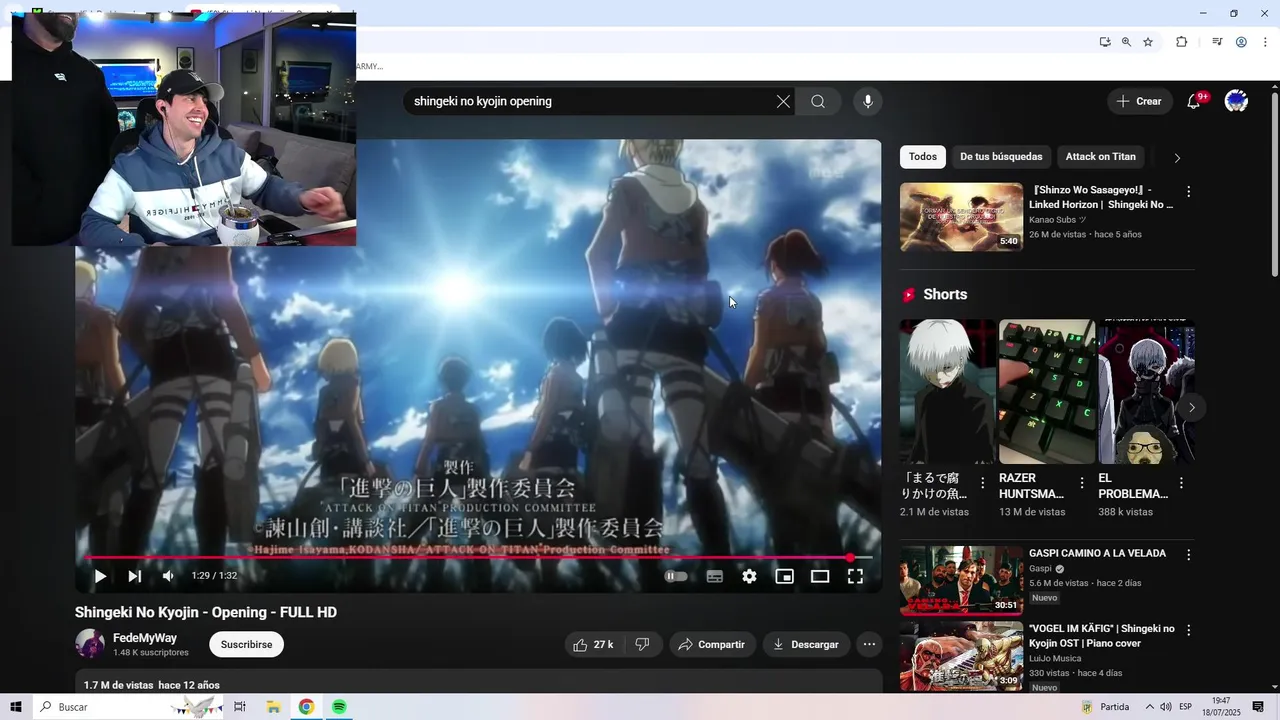
Task: Show more filter chips with arrow
Action: [x=1177, y=157]
